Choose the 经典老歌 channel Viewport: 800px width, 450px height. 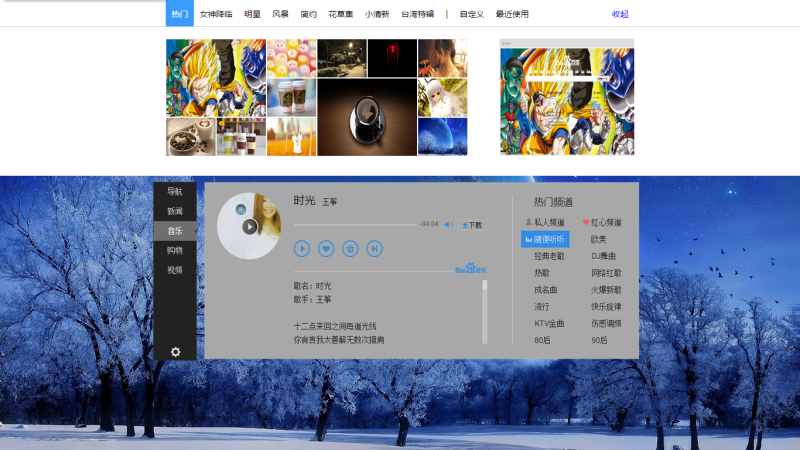[549, 256]
